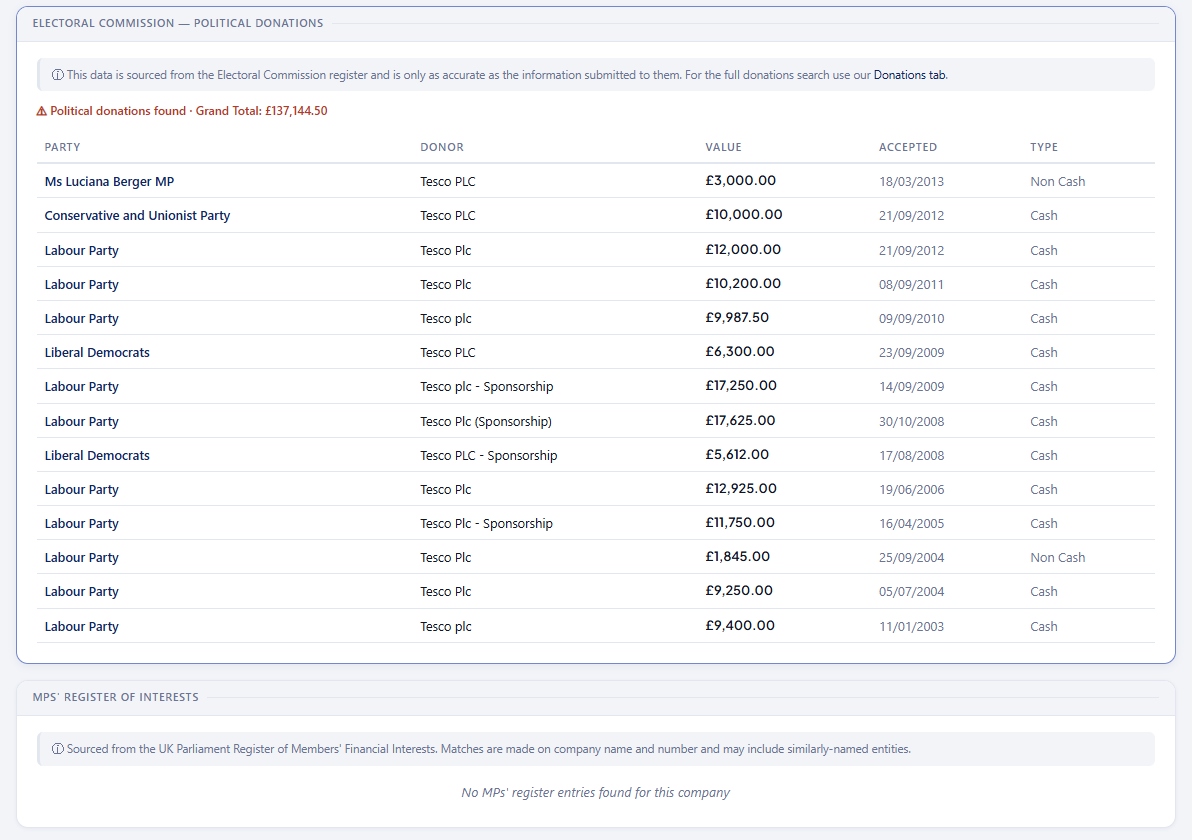Click donor 'Tesco Plc (Sponsorship)'
This screenshot has width=1192, height=840.
(486, 421)
